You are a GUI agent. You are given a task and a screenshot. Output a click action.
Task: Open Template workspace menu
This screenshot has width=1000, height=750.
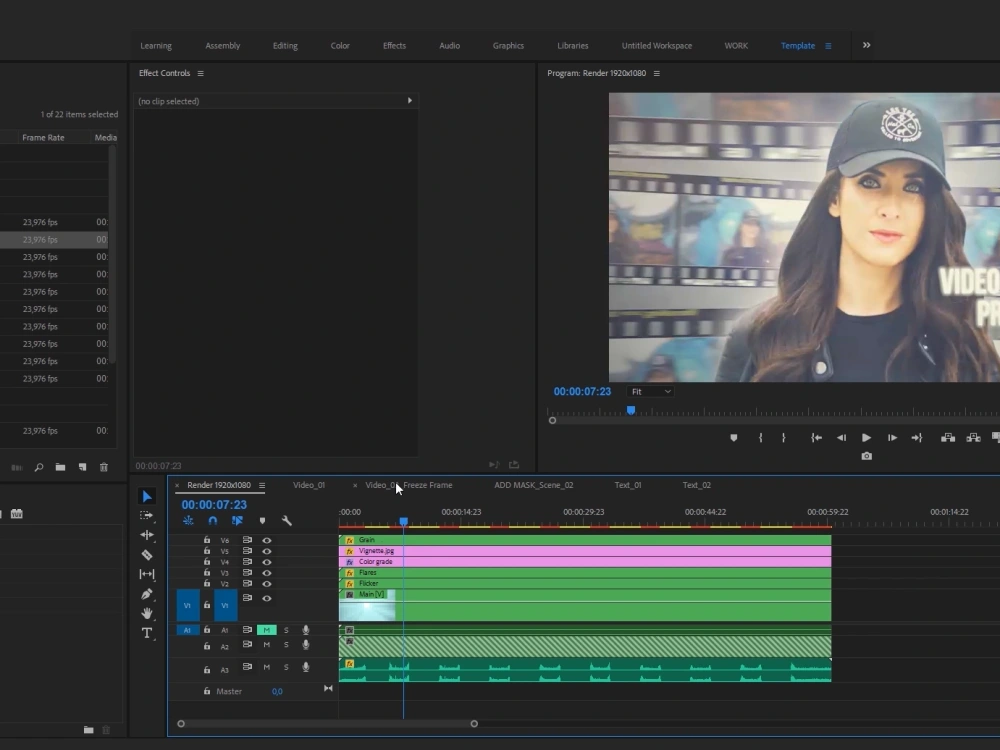pyautogui.click(x=828, y=46)
